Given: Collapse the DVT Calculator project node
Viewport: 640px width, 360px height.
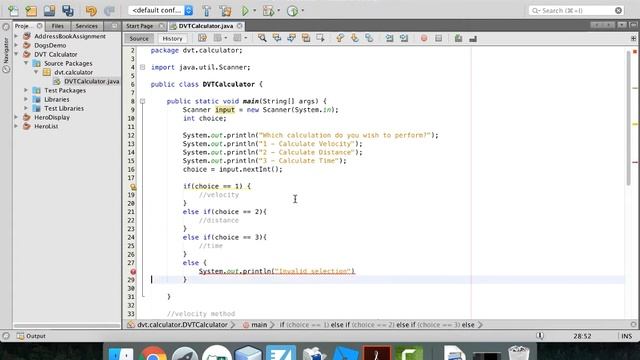Looking at the screenshot, I should (x=17, y=54).
